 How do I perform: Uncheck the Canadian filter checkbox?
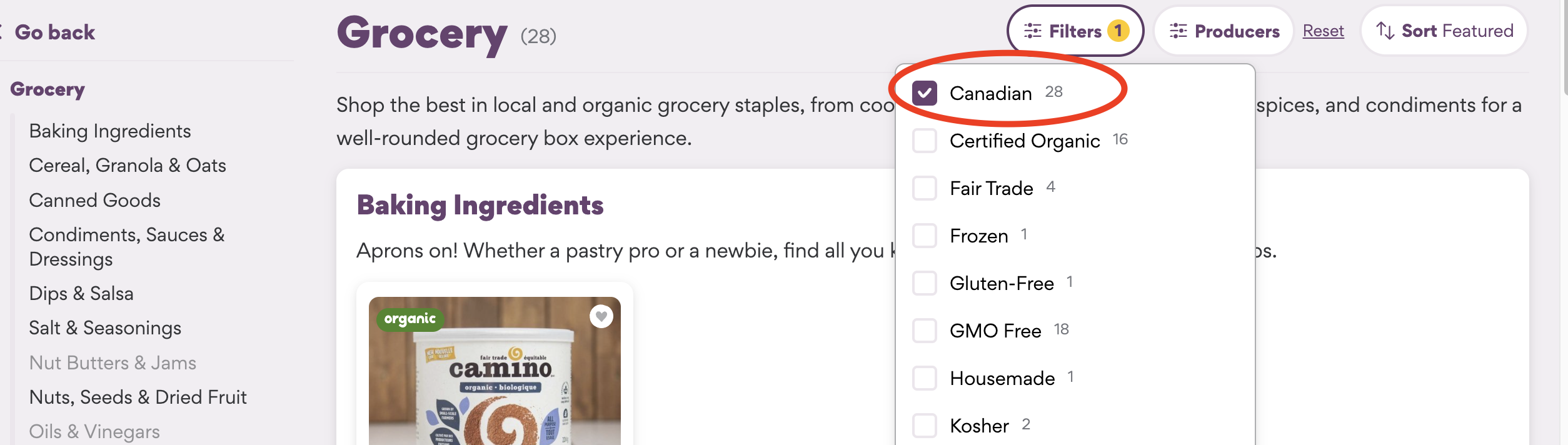pyautogui.click(x=925, y=93)
